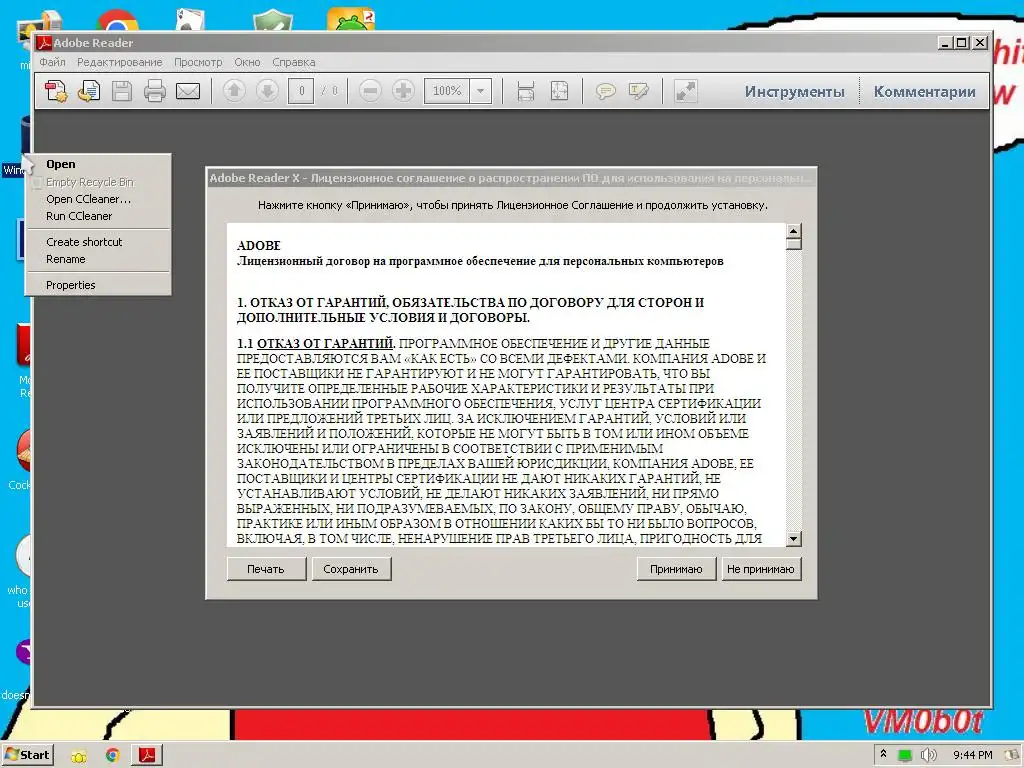Viewport: 1024px width, 768px height.
Task: Click the Open file toolbar icon
Action: (89, 91)
